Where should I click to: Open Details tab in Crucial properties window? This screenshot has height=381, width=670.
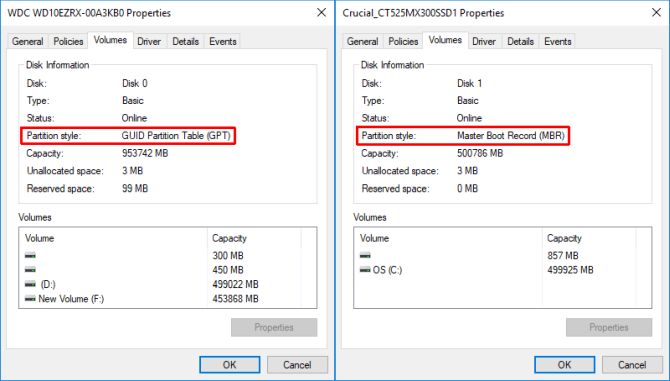(x=521, y=41)
